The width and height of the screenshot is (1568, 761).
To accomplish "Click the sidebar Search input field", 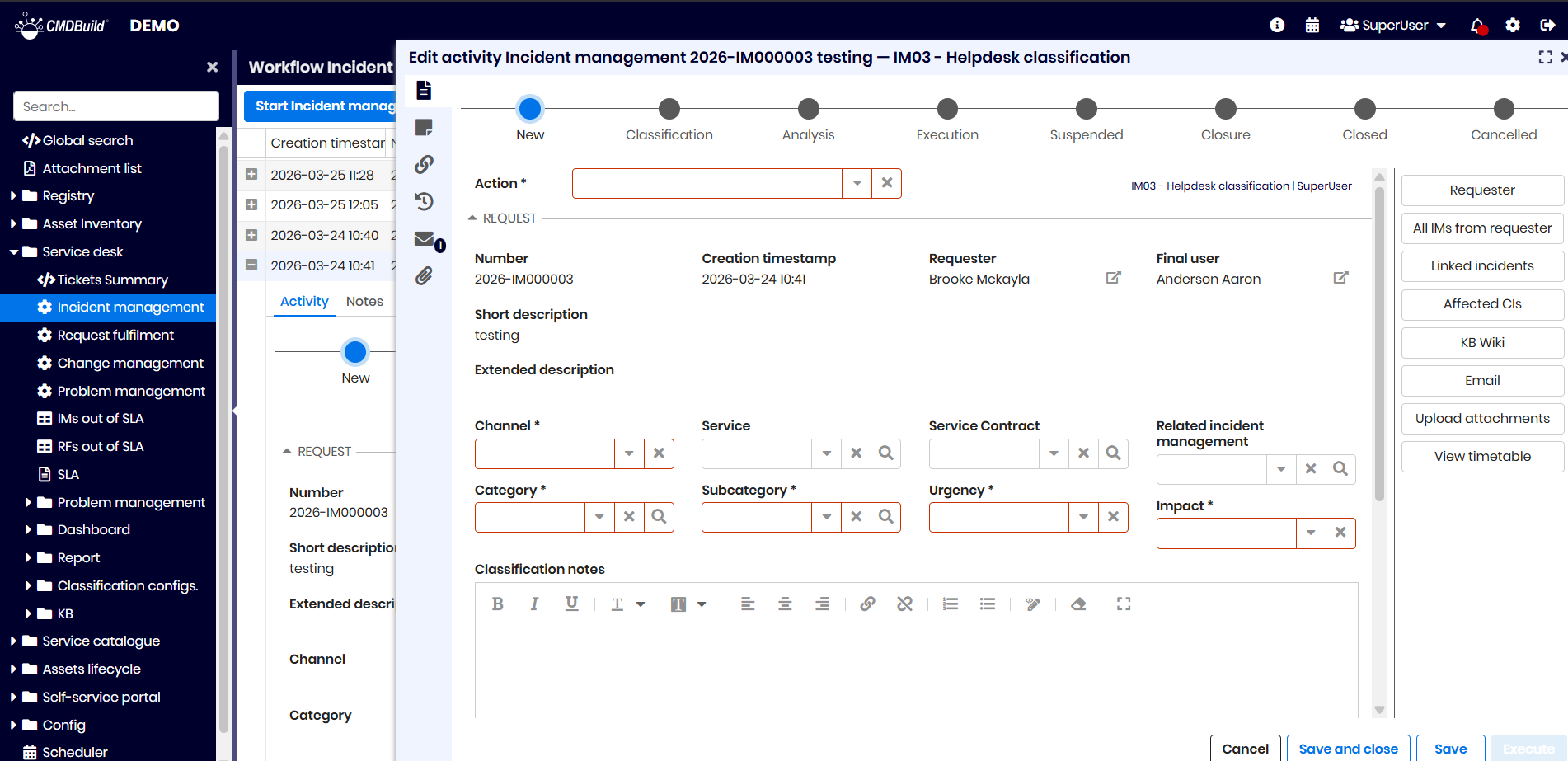I will (116, 106).
